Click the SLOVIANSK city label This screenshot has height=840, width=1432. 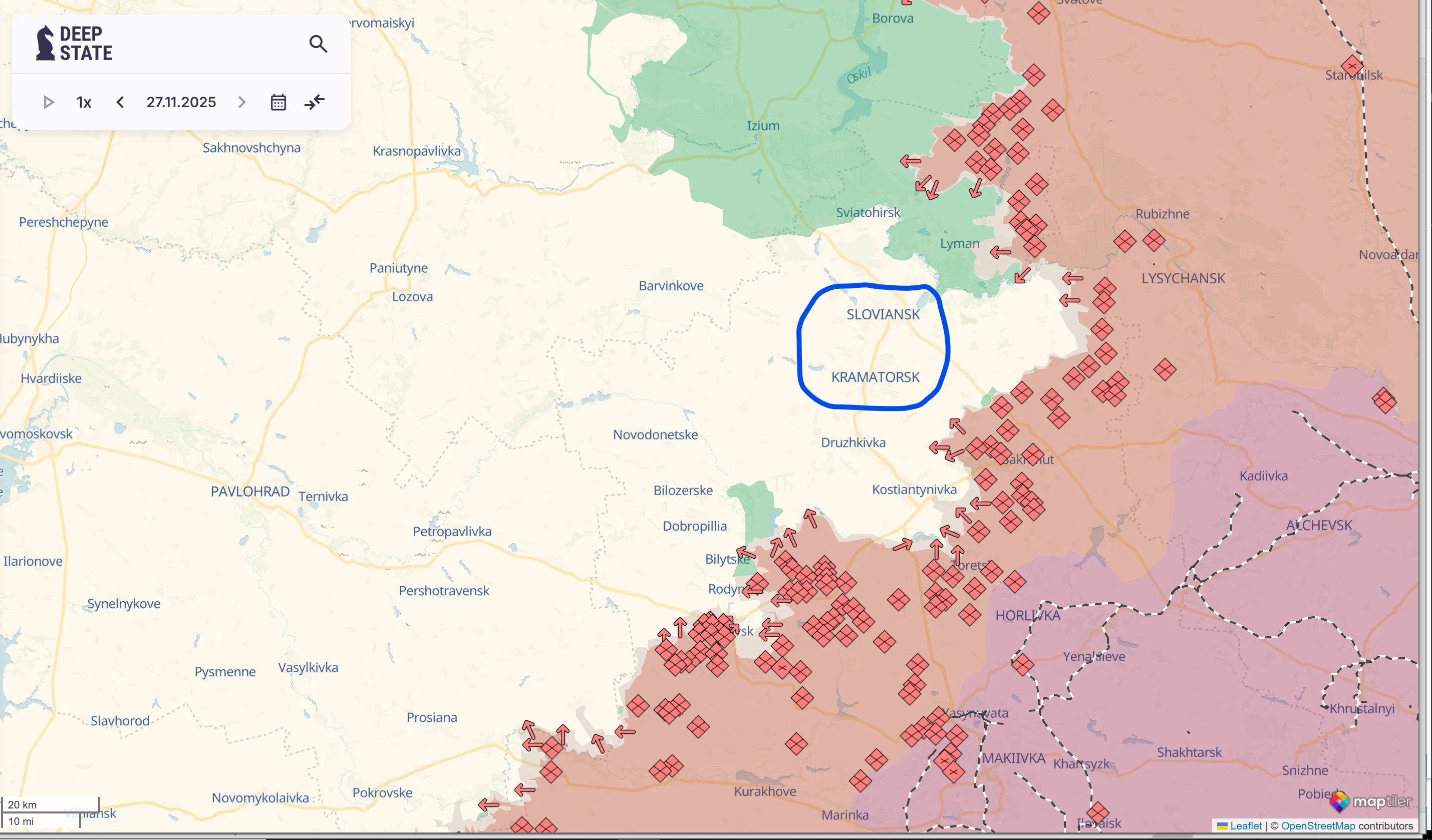(x=883, y=314)
